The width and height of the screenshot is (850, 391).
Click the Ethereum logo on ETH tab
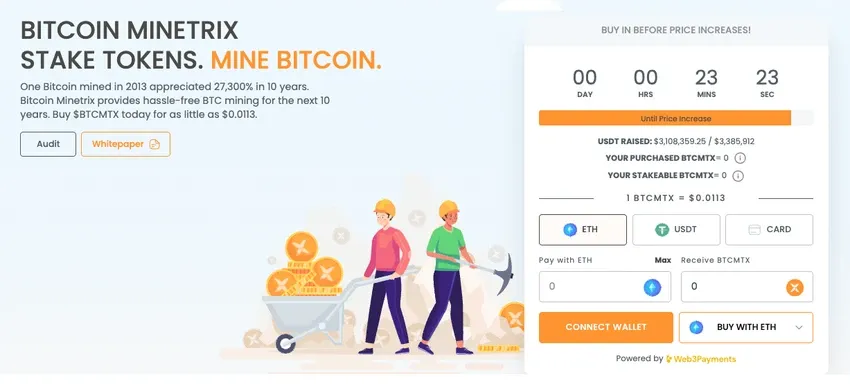tap(570, 229)
